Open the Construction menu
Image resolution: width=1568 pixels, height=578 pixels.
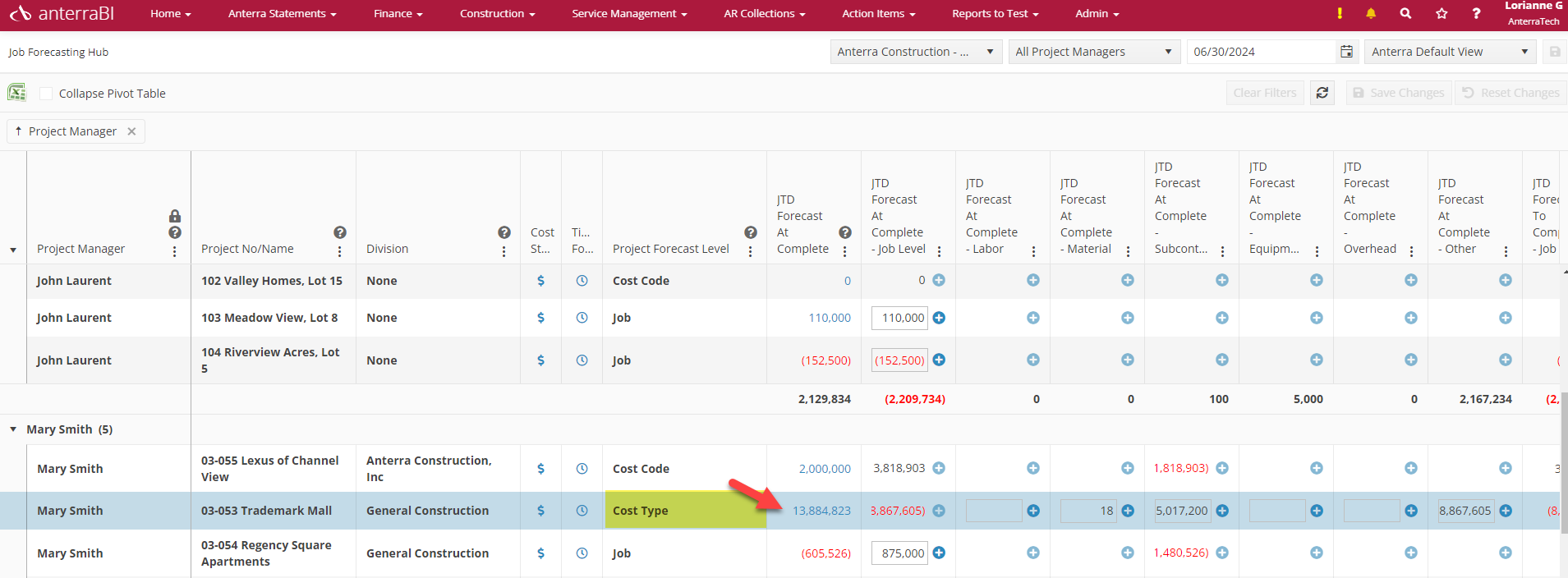tap(497, 14)
